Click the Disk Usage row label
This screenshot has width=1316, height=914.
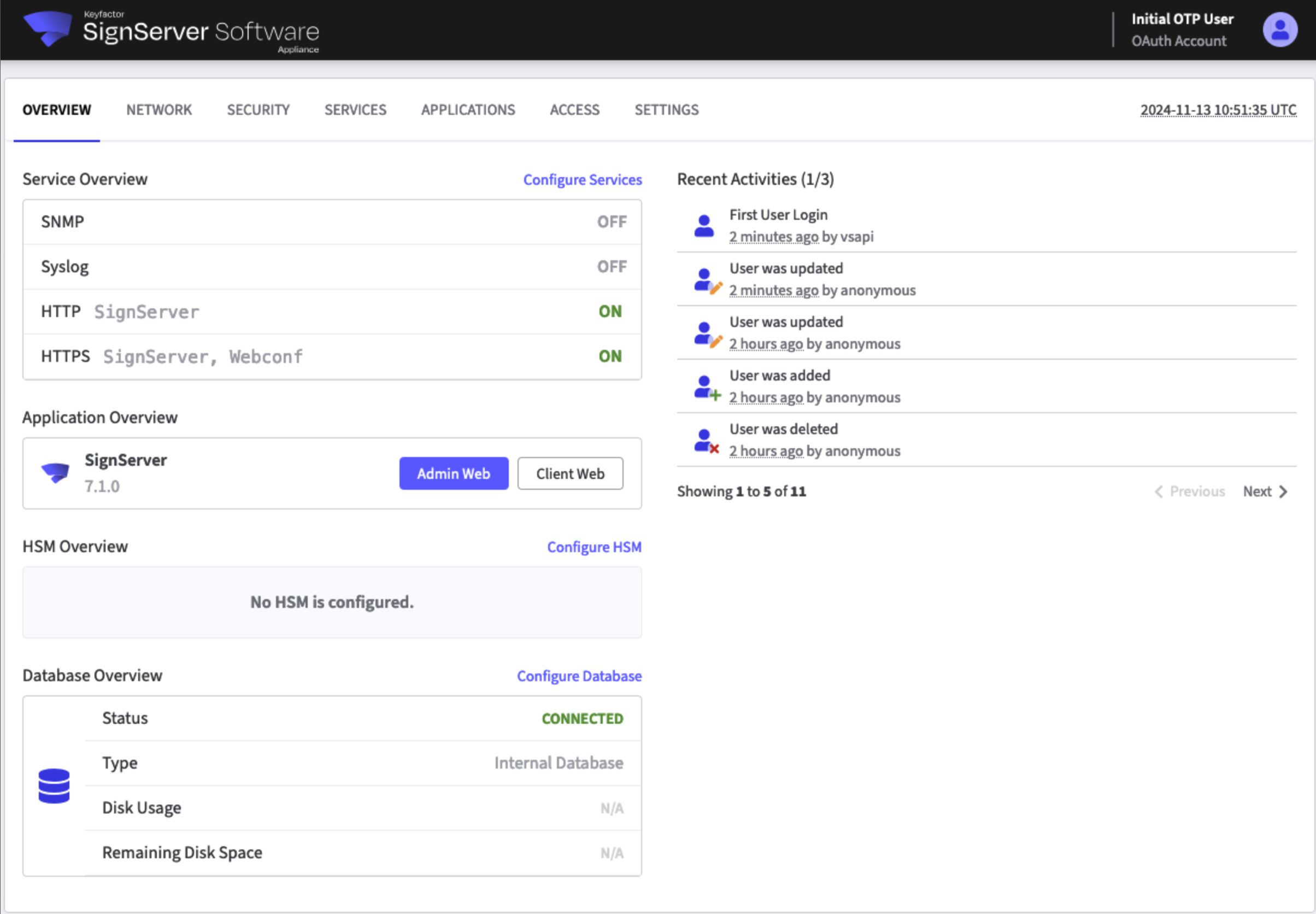(142, 808)
